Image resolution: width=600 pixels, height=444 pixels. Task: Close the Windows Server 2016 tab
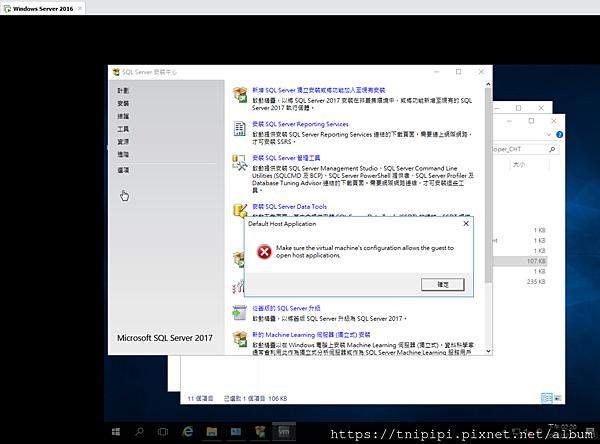click(x=80, y=8)
